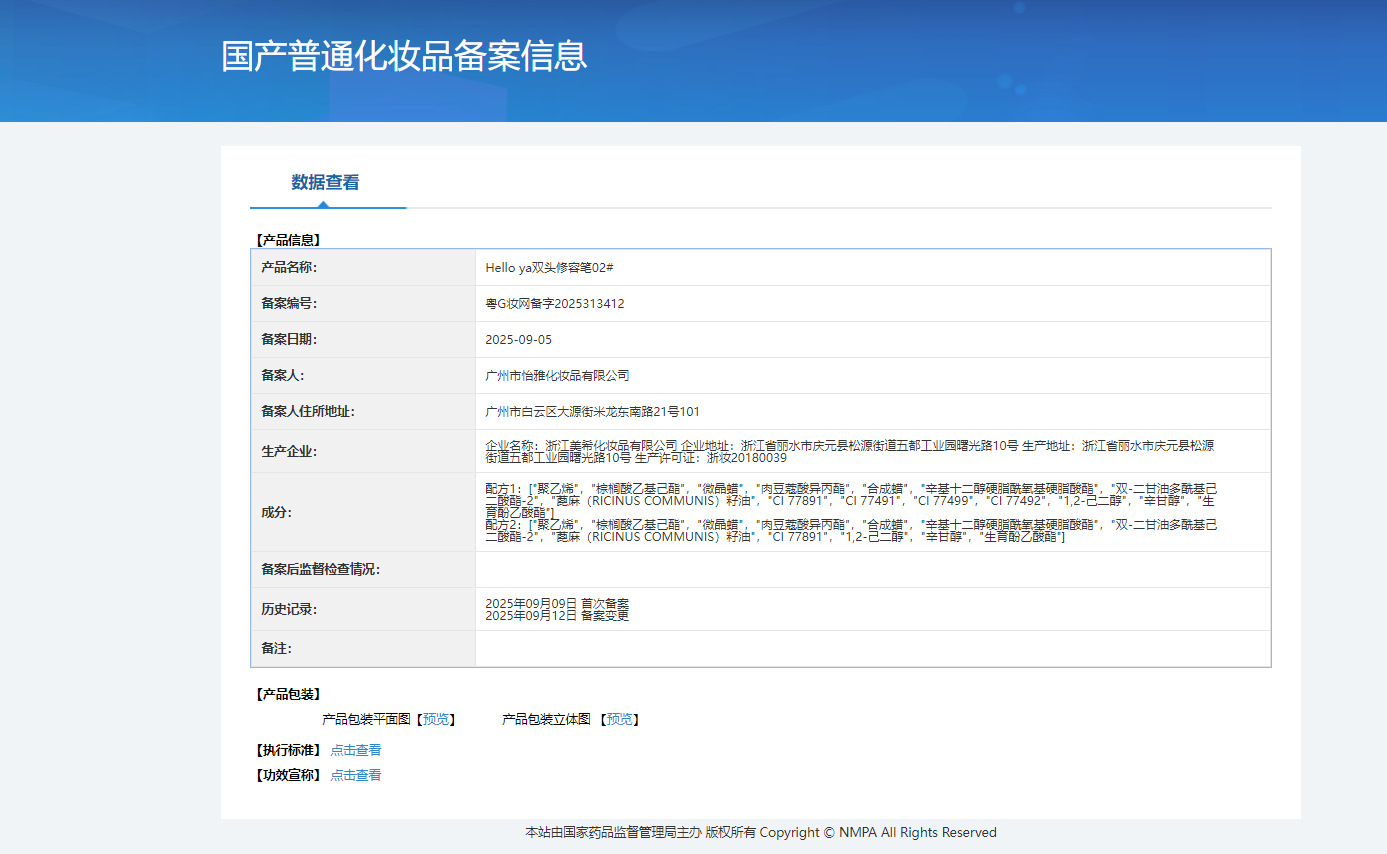
Task: Click 点击查看 next to 执行标准
Action: pos(356,750)
